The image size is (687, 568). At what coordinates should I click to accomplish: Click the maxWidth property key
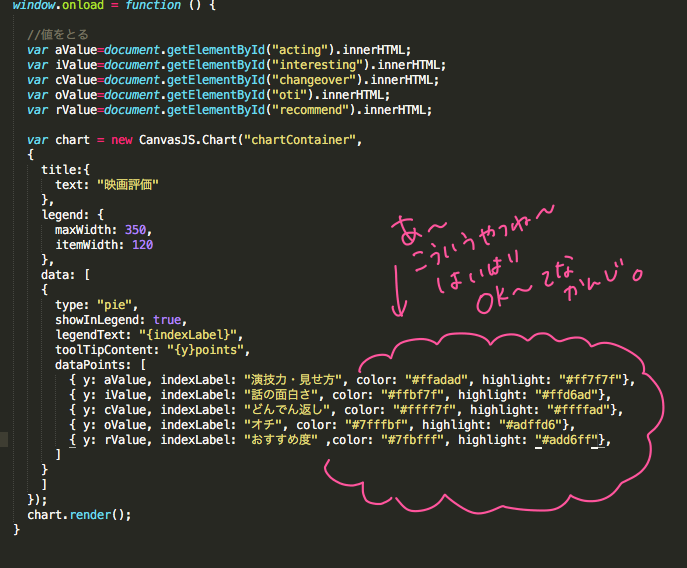pyautogui.click(x=83, y=230)
